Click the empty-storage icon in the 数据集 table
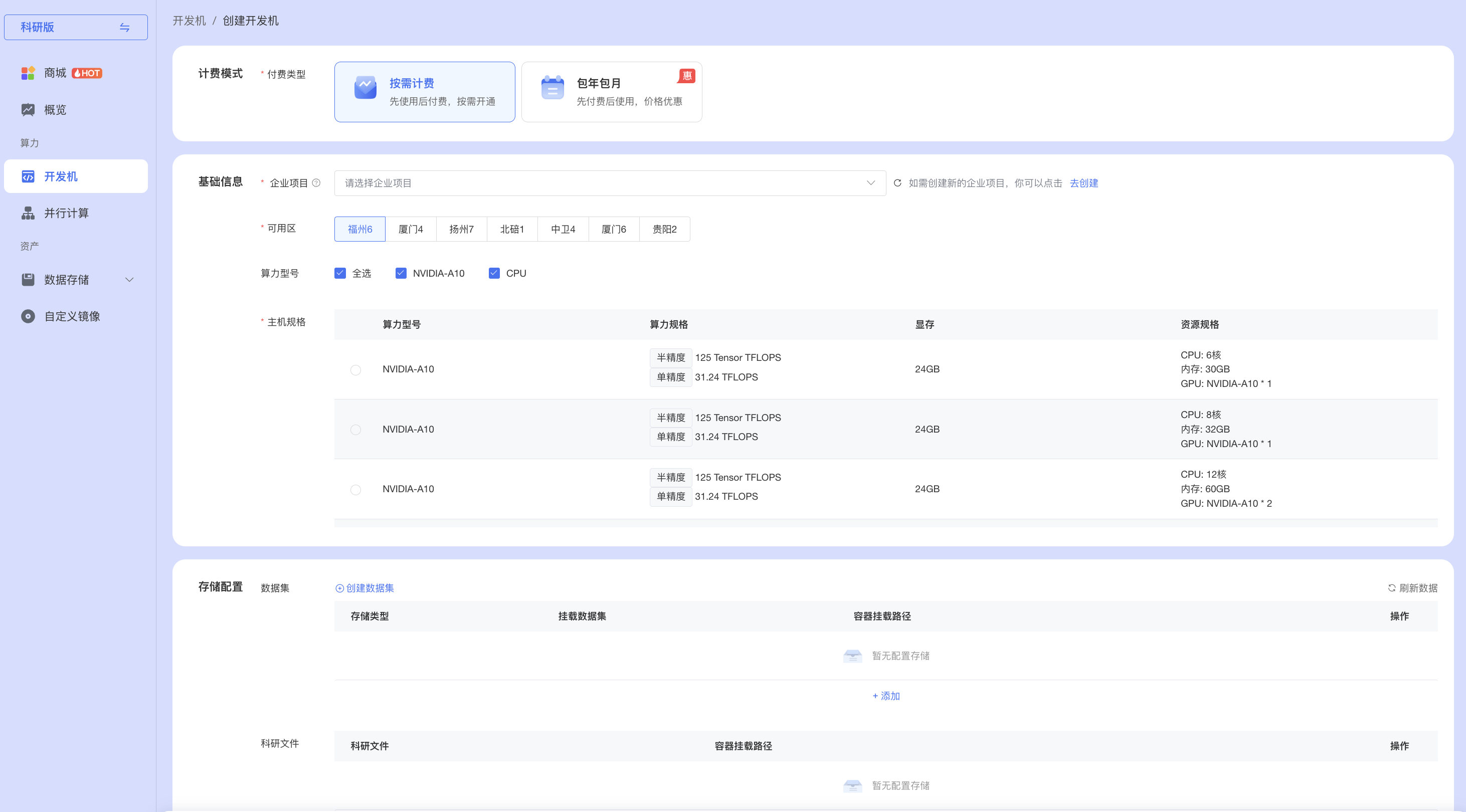 coord(852,656)
